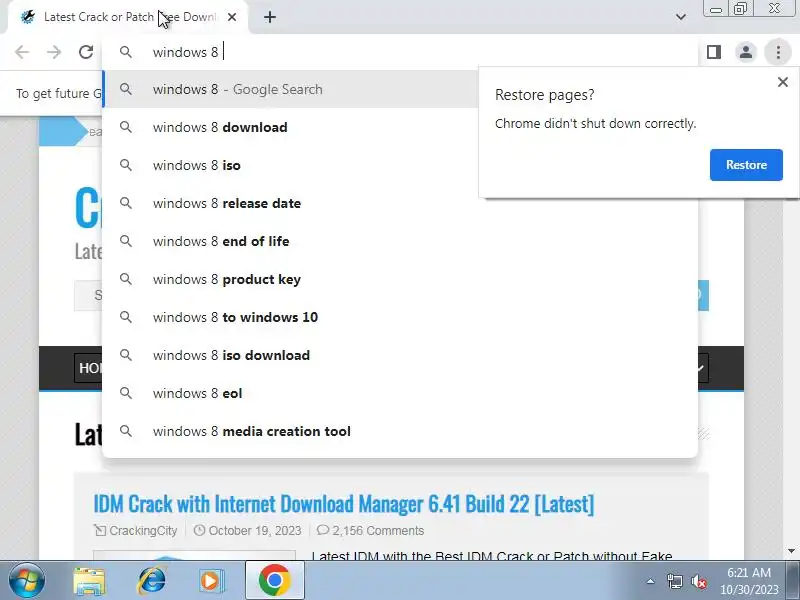Choose 'windows 8 end of life' suggestion
Screen dimensions: 800x600
pyautogui.click(x=400, y=241)
